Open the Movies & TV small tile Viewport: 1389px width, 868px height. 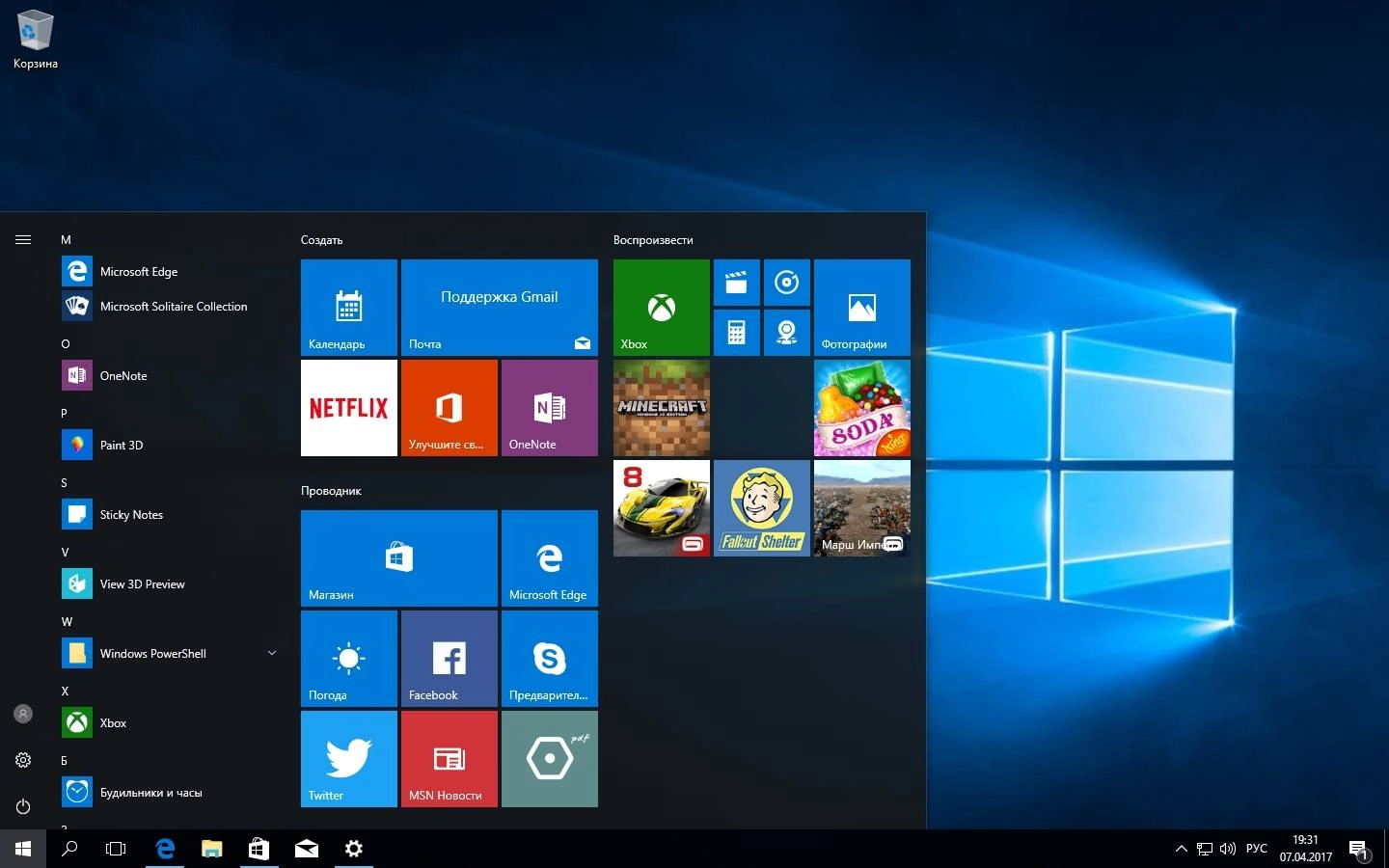tap(737, 283)
